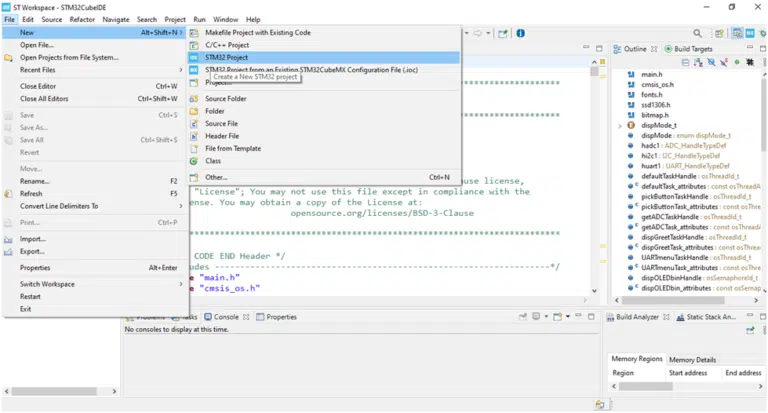Maximize the Console view

tap(591, 316)
